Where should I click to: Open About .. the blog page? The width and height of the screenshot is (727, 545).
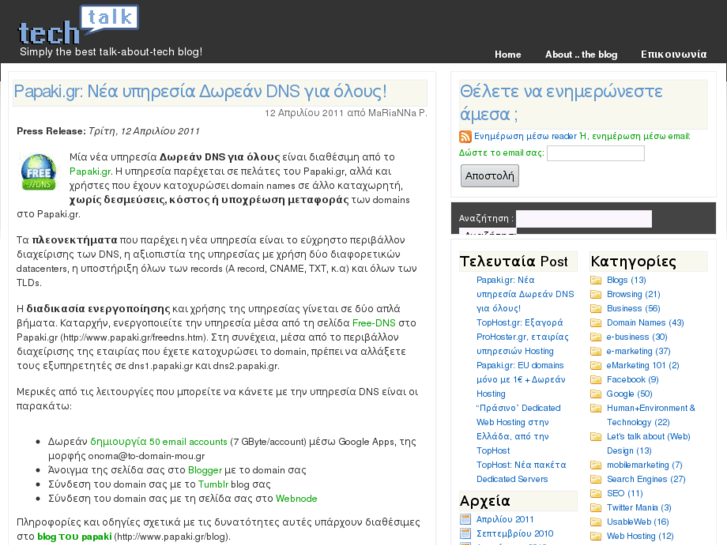pyautogui.click(x=581, y=55)
